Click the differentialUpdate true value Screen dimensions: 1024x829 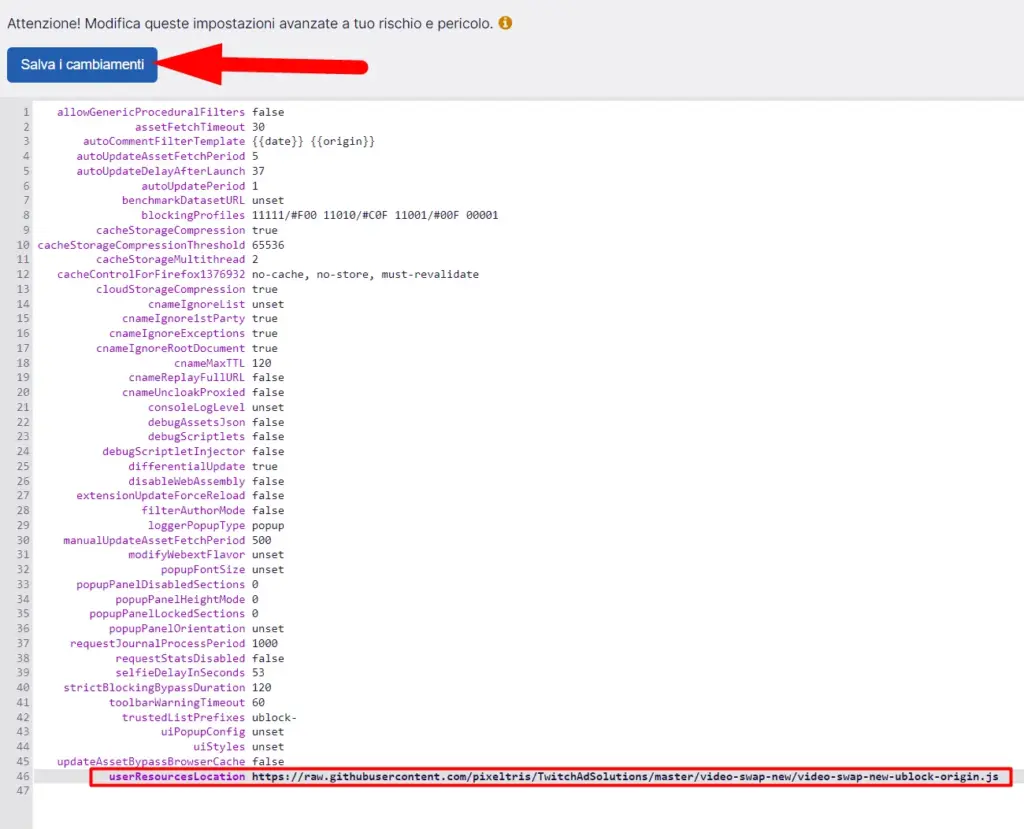click(x=264, y=466)
